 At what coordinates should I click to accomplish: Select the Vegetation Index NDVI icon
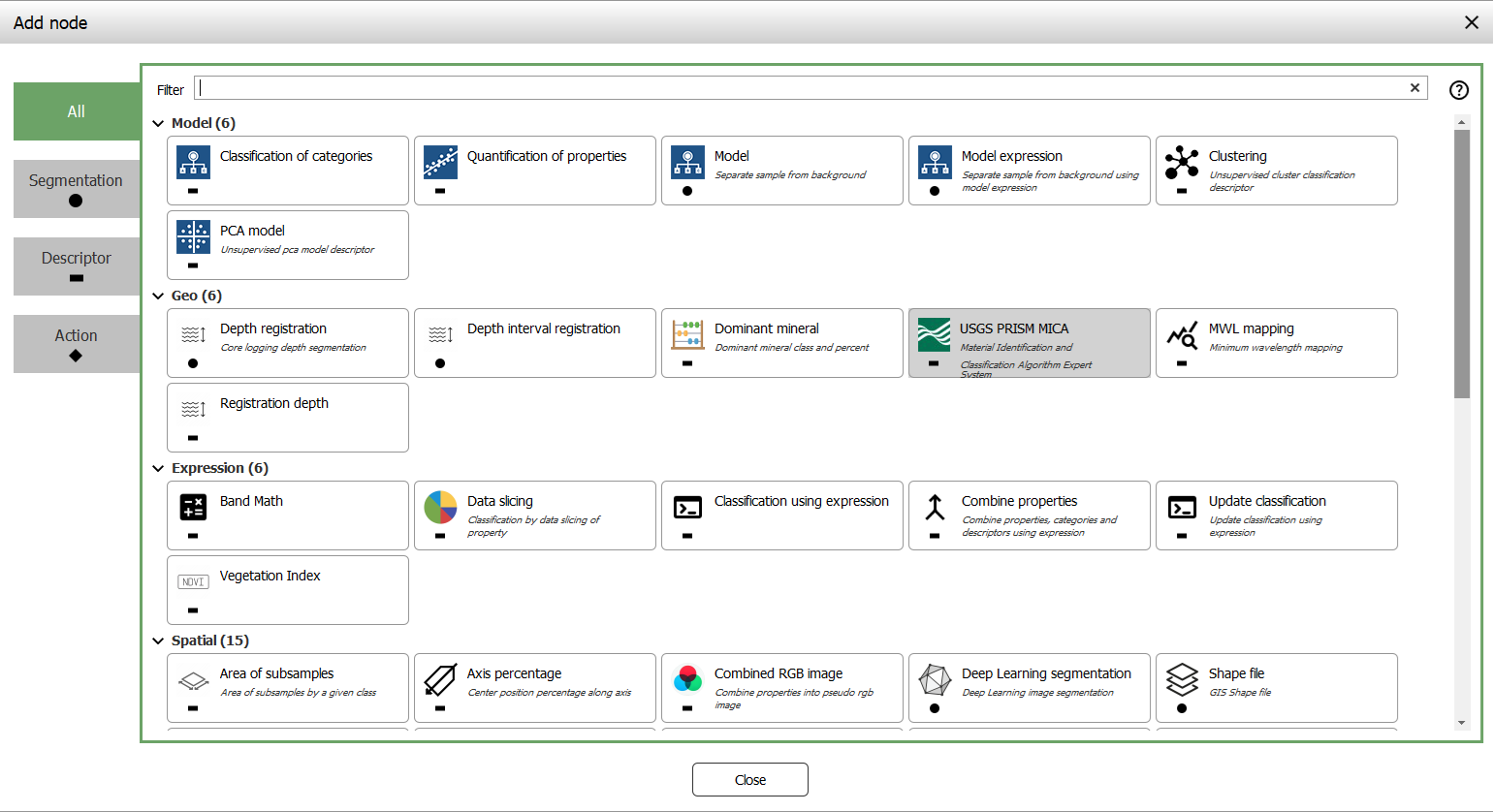pyautogui.click(x=193, y=581)
